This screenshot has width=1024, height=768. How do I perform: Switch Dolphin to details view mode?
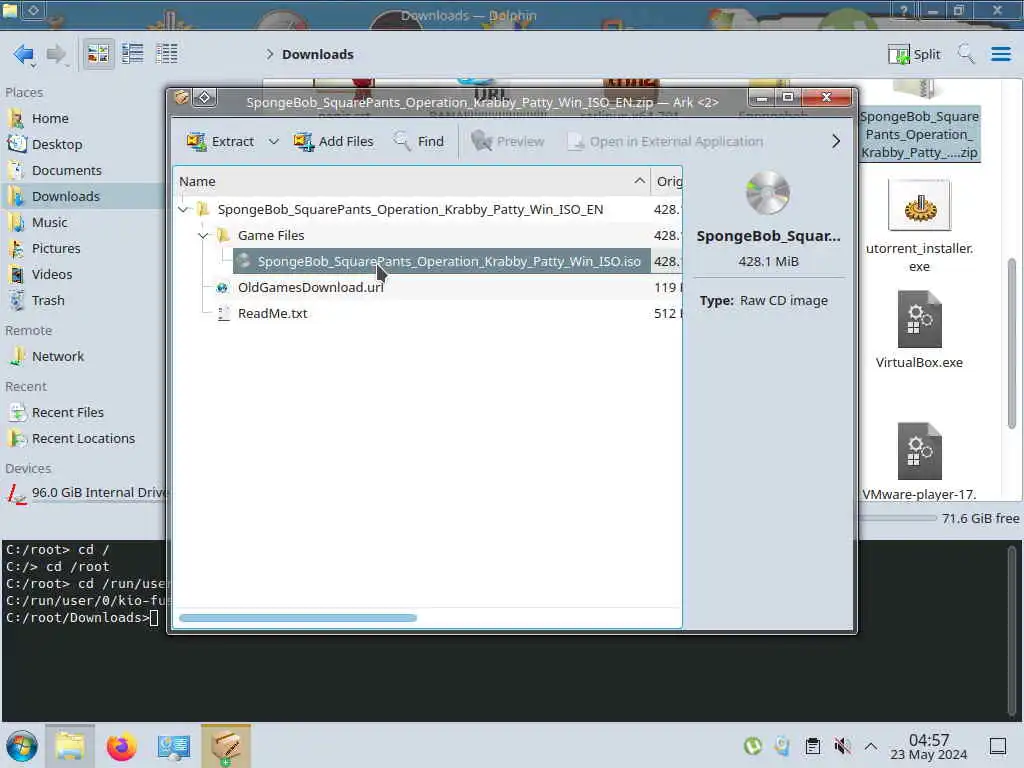[167, 54]
